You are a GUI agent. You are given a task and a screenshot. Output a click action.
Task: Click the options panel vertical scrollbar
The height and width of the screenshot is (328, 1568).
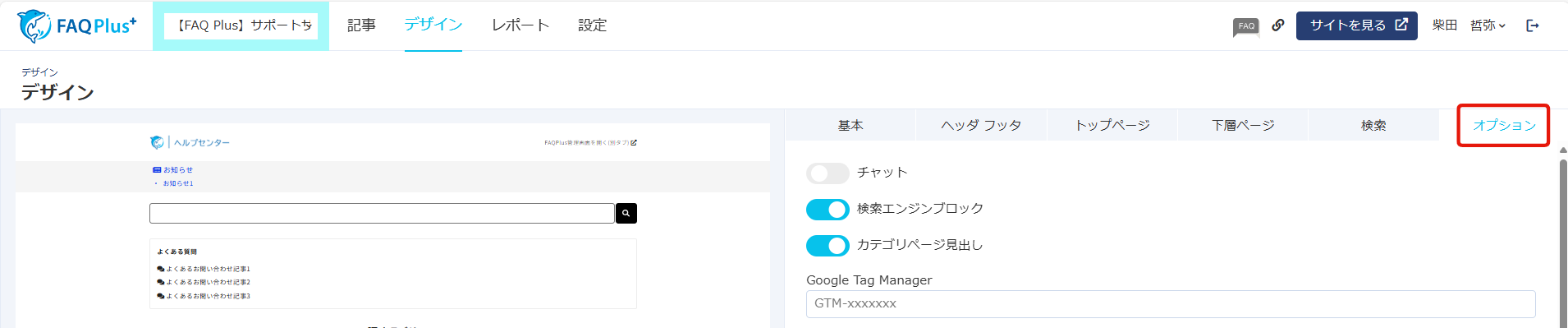click(1563, 243)
